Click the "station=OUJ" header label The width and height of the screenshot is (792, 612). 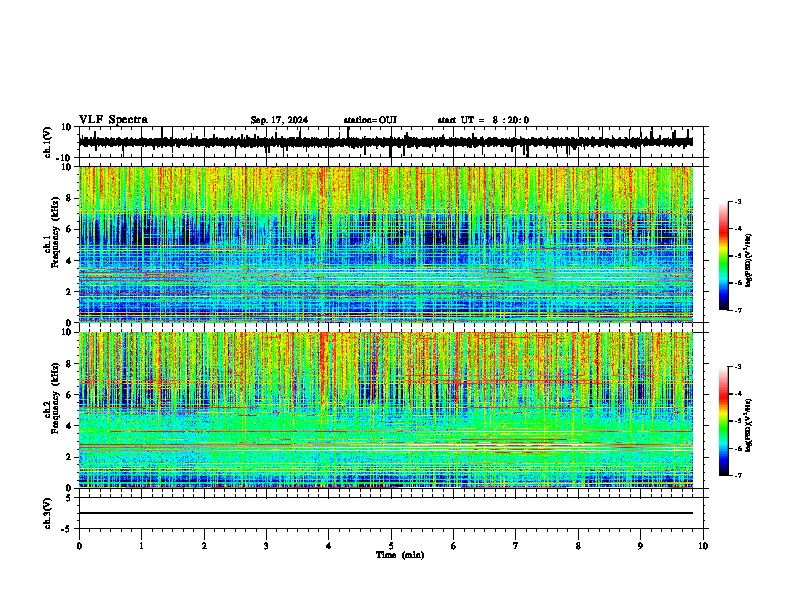pos(370,120)
